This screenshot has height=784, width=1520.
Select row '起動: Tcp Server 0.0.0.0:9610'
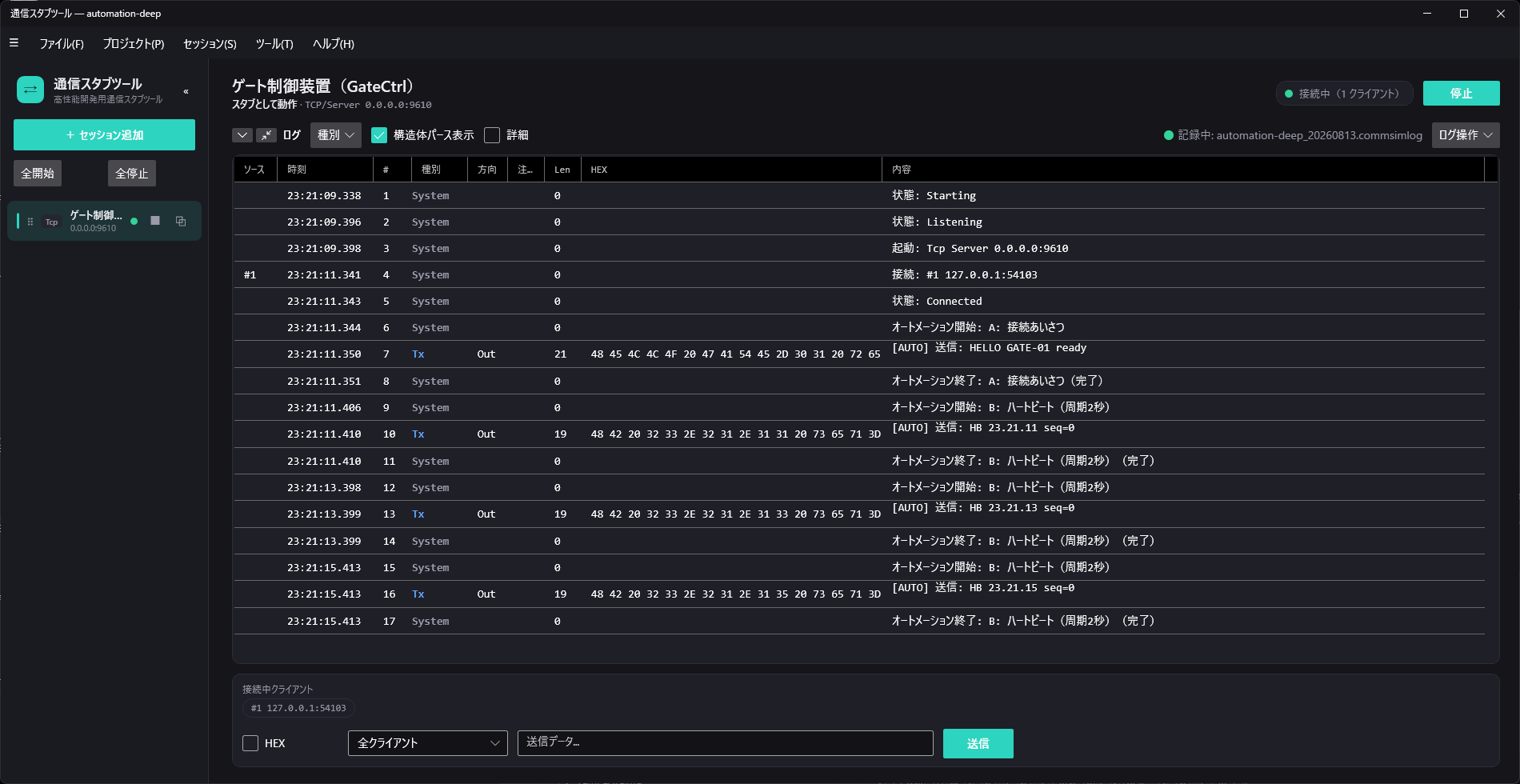click(x=859, y=248)
